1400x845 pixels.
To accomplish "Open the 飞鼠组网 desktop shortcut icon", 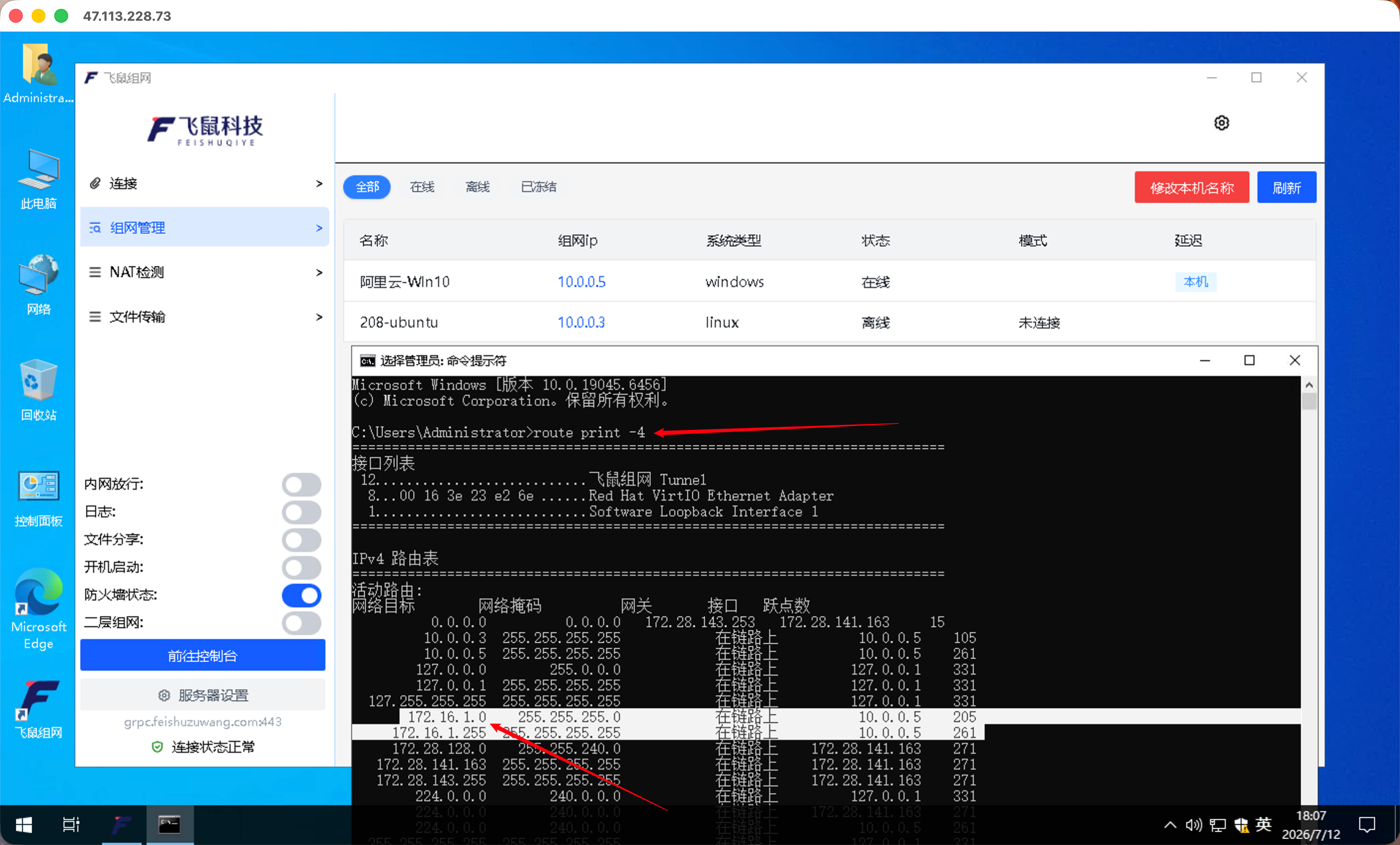I will tap(39, 708).
